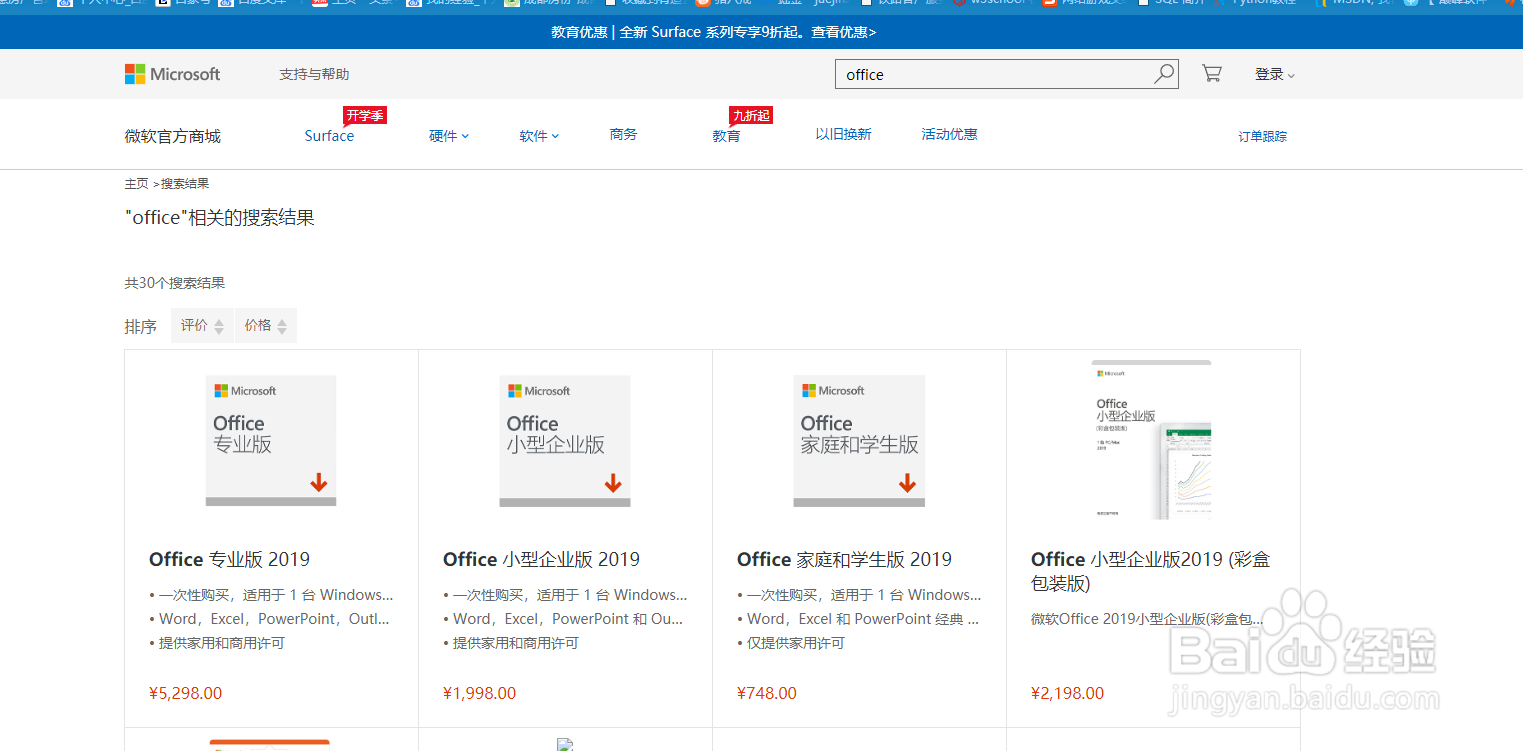This screenshot has width=1523, height=751.
Task: Open the 商务 menu item
Action: pyautogui.click(x=623, y=134)
